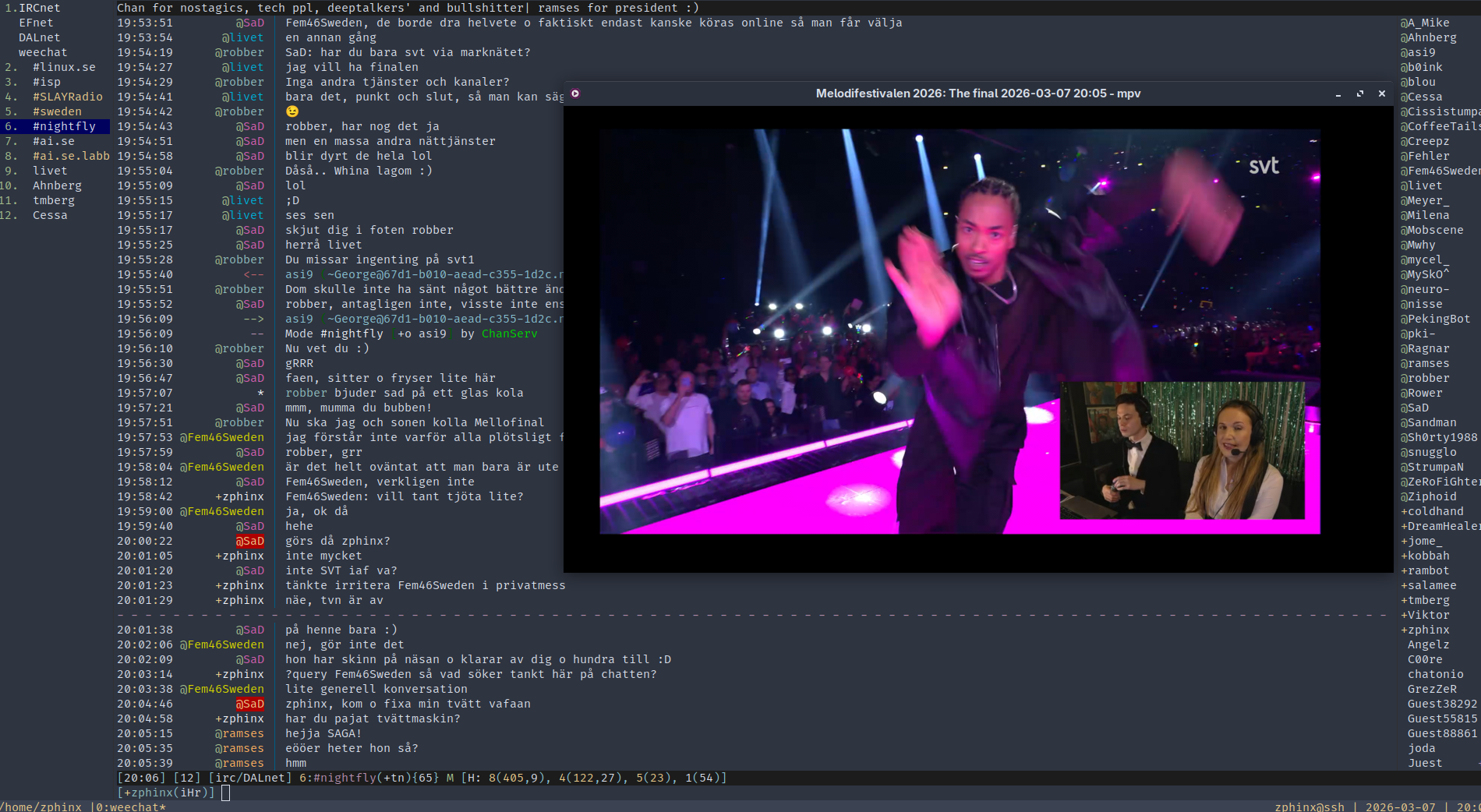Screen dimensions: 1481x812
Task: Click the mpv app icon in title bar
Action: pos(575,94)
